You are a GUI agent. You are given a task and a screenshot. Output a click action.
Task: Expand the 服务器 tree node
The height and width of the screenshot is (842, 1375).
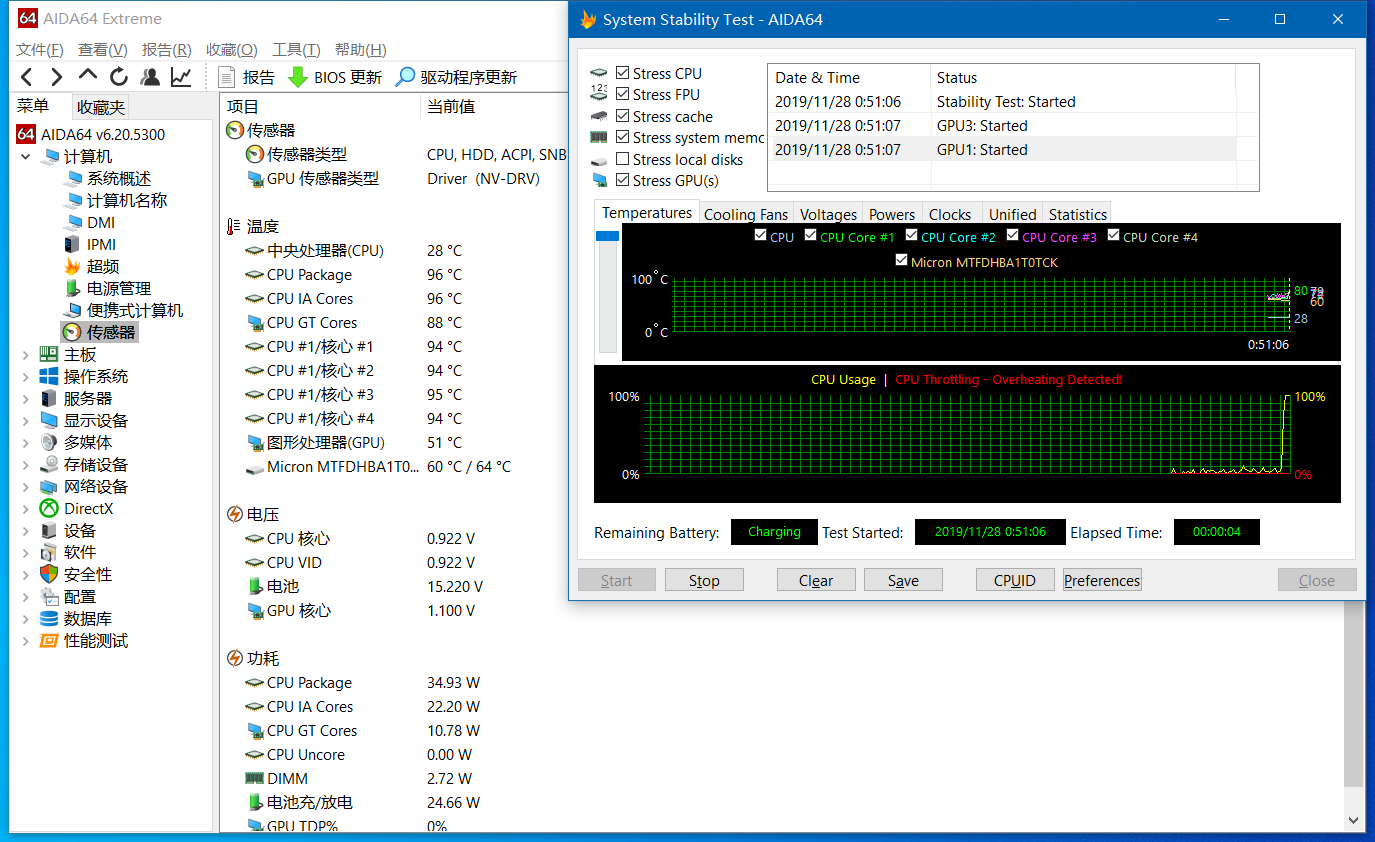point(25,398)
